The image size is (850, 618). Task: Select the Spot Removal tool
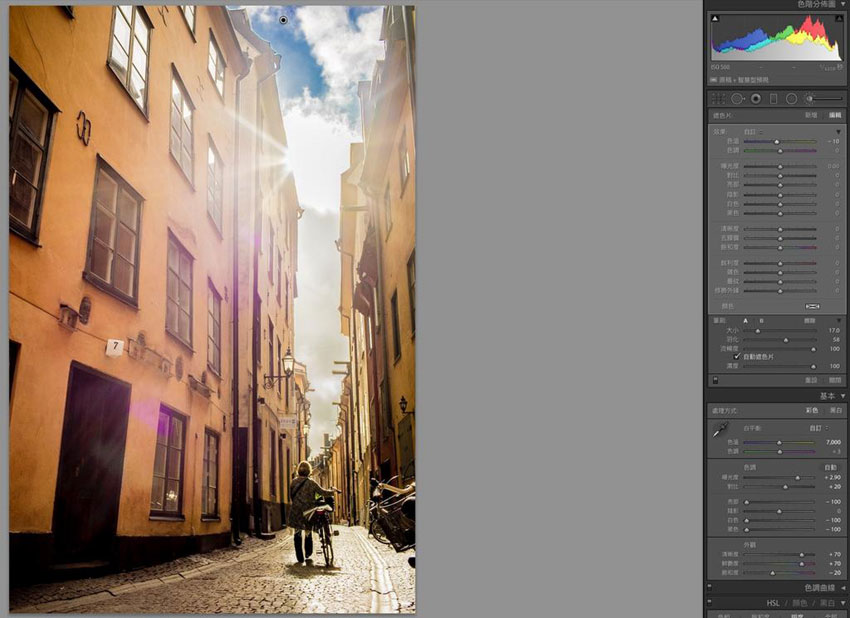(737, 99)
